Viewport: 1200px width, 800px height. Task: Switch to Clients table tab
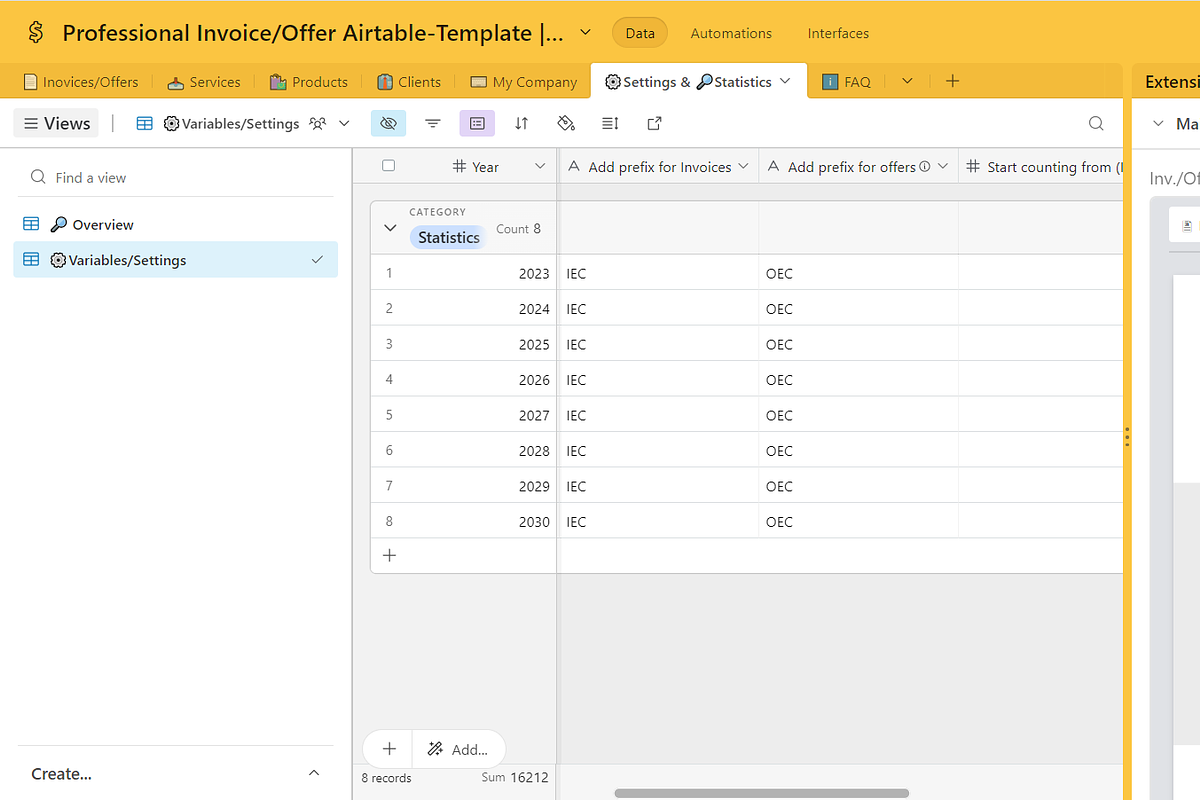[409, 82]
